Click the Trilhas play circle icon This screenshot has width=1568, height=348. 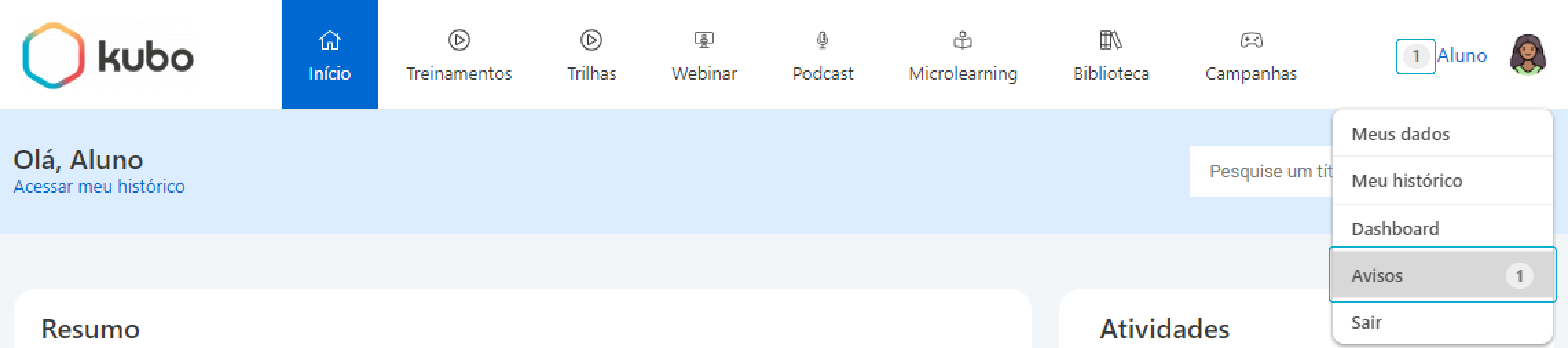(x=591, y=41)
